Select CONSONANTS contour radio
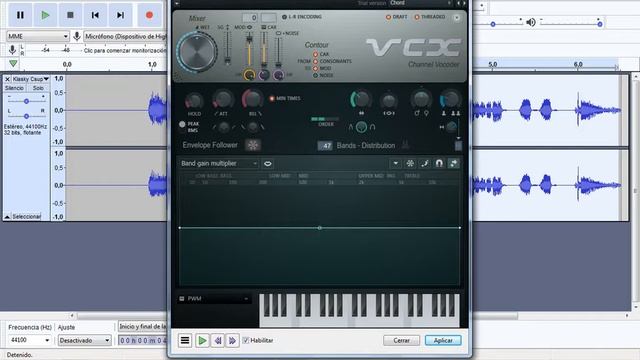This screenshot has height=360, width=640. pyautogui.click(x=316, y=61)
